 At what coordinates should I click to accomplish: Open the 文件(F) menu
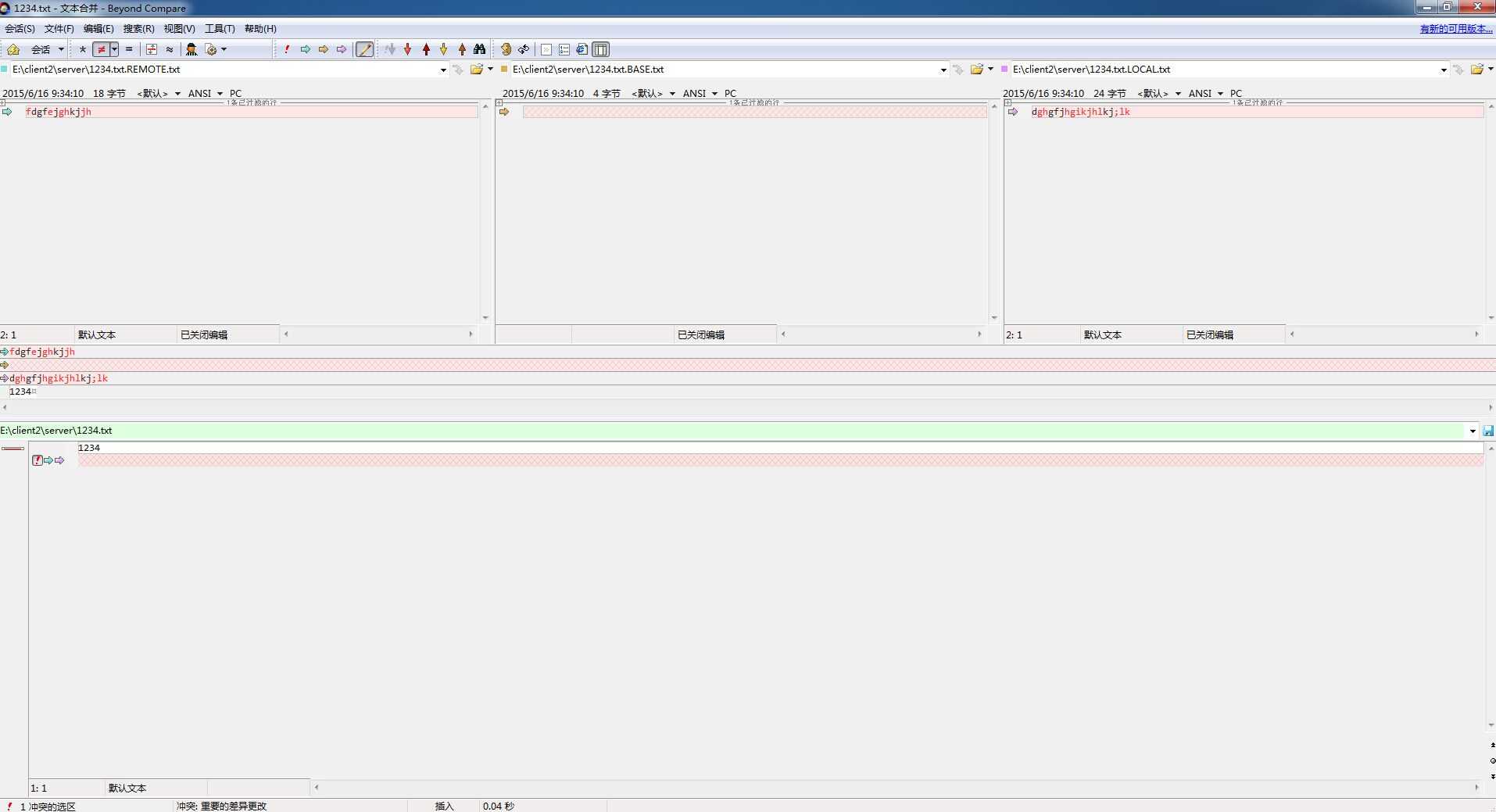[x=59, y=29]
